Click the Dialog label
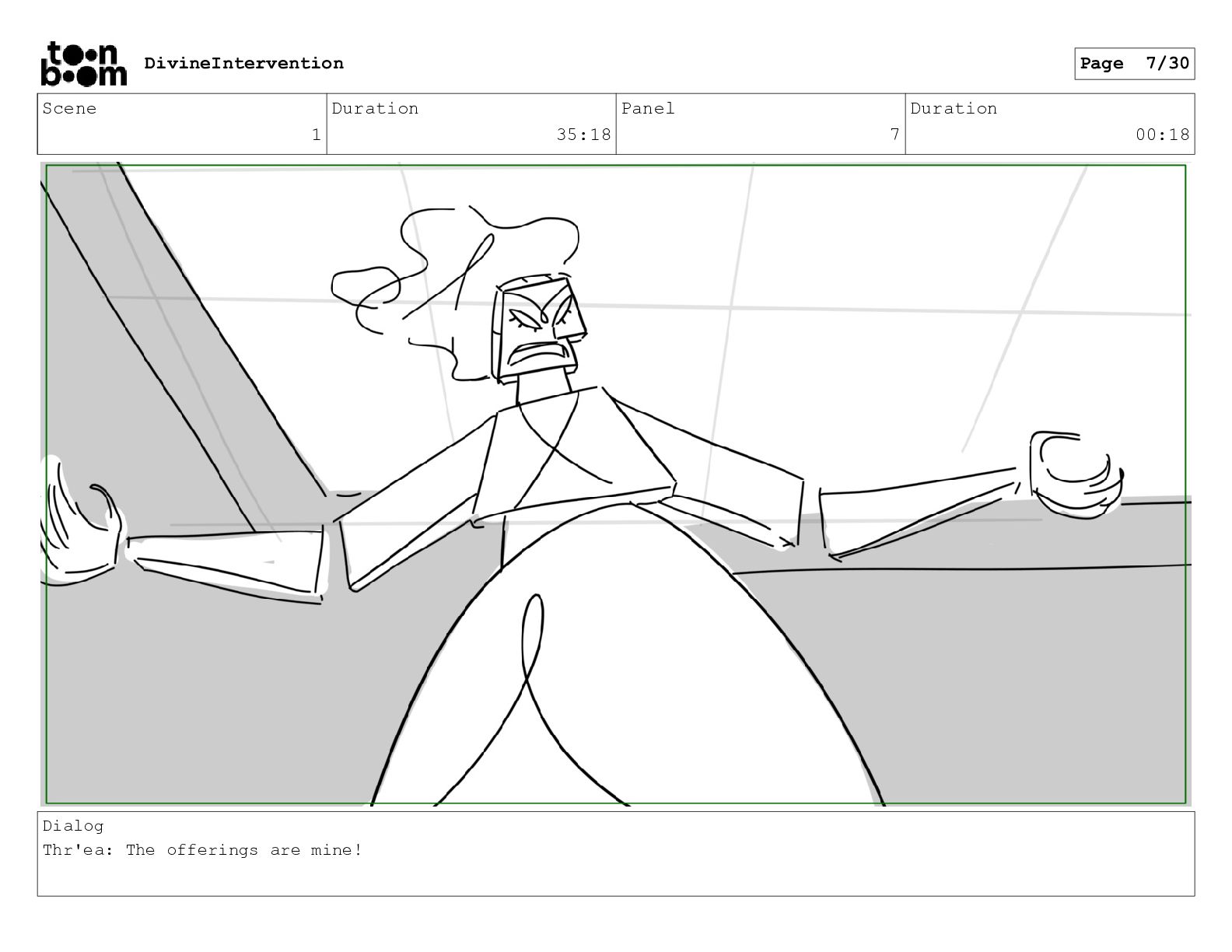Screen dimensions: 1232x952 point(73,826)
